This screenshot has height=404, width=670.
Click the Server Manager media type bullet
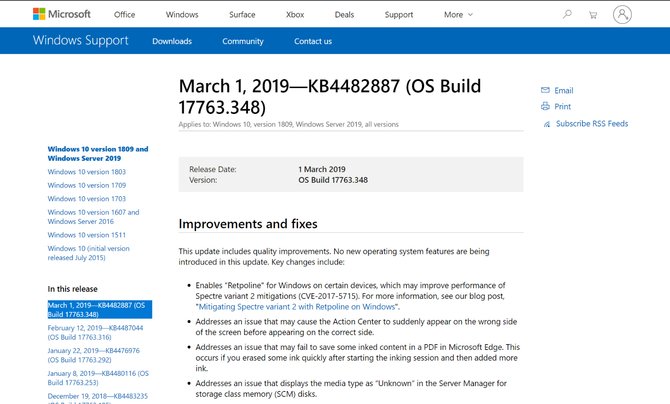coord(351,389)
